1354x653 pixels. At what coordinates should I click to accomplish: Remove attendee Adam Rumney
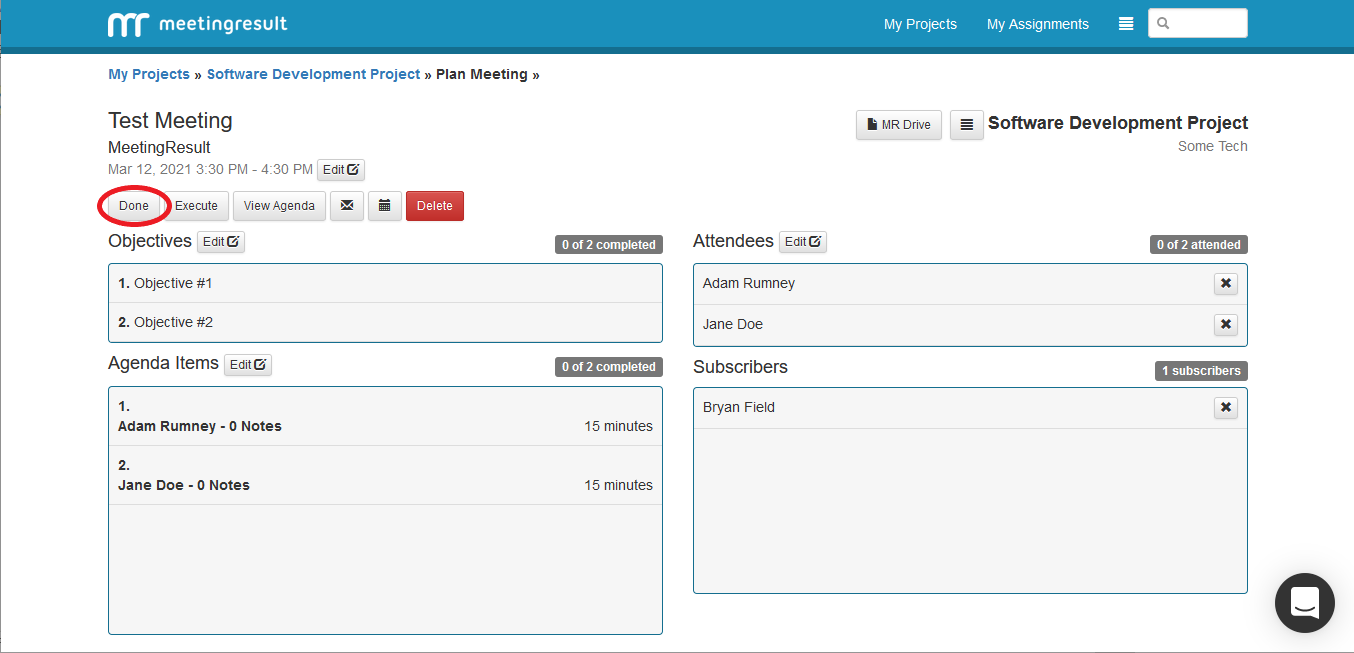point(1225,284)
